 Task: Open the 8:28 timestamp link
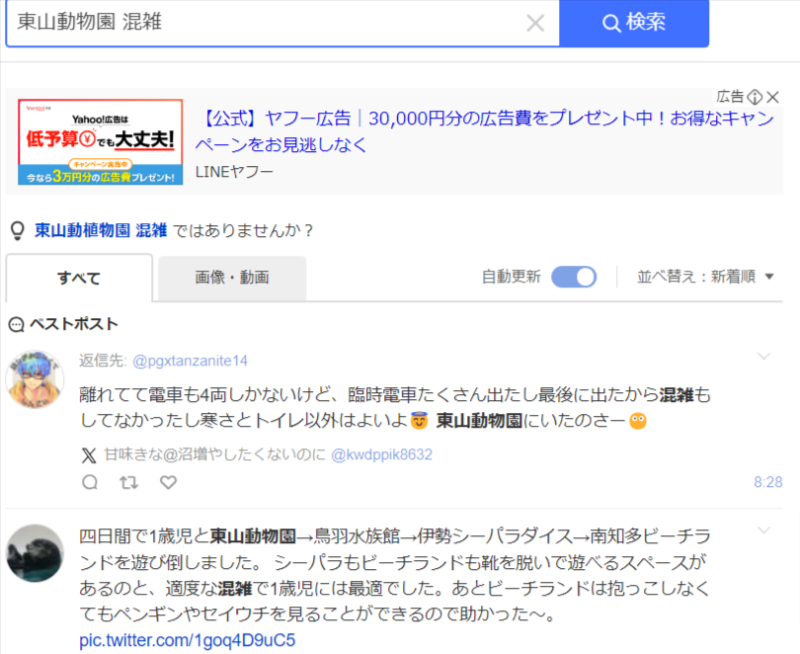point(768,482)
